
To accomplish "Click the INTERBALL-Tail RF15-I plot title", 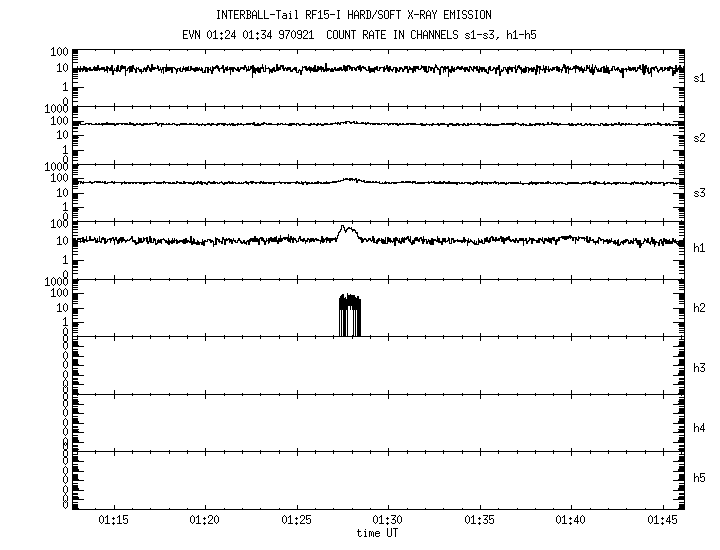I will click(368, 15).
